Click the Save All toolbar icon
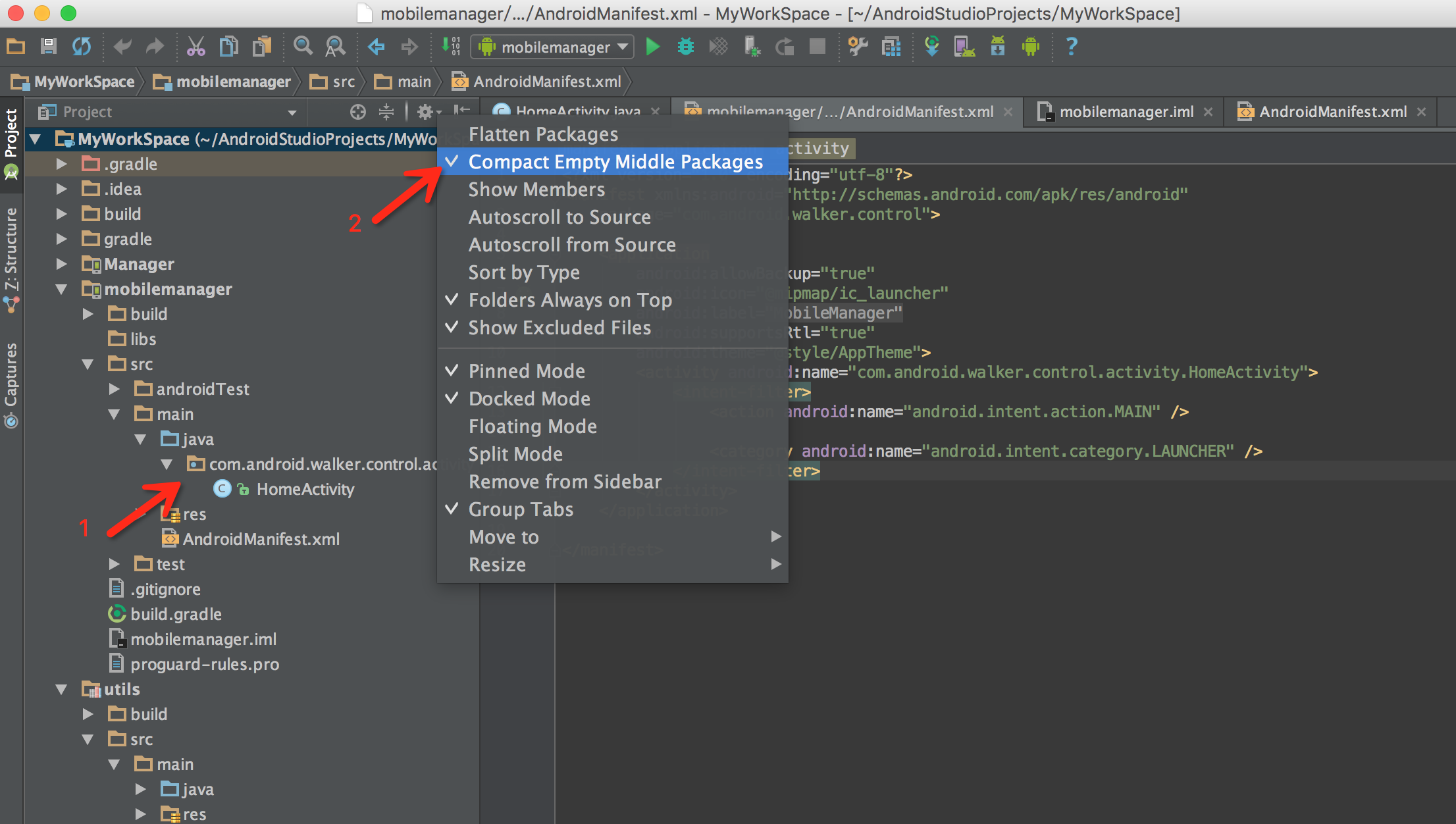 point(49,47)
